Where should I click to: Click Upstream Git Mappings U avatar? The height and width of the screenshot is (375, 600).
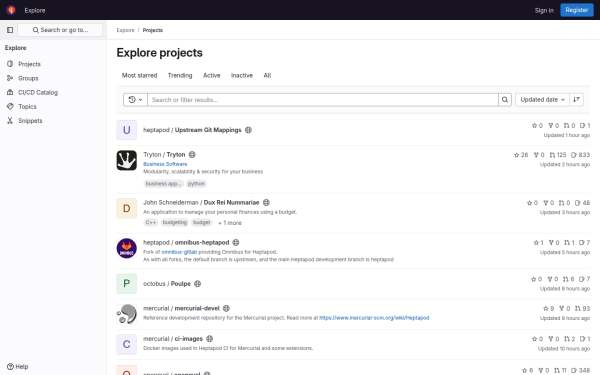click(x=127, y=130)
